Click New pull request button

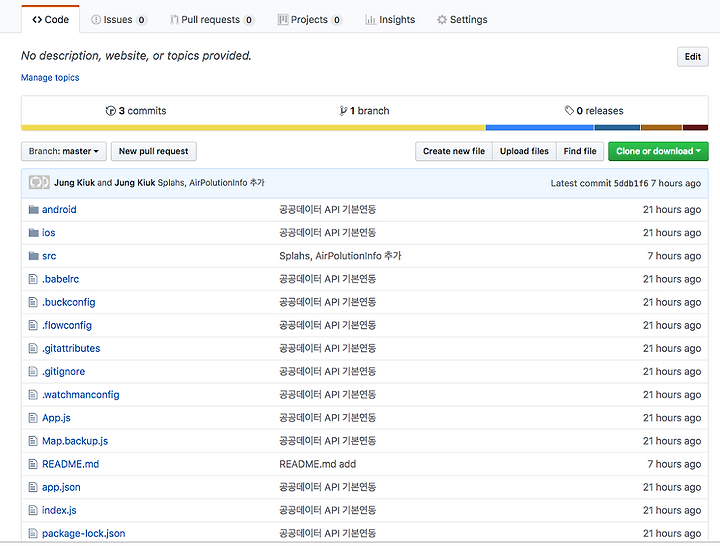[154, 152]
